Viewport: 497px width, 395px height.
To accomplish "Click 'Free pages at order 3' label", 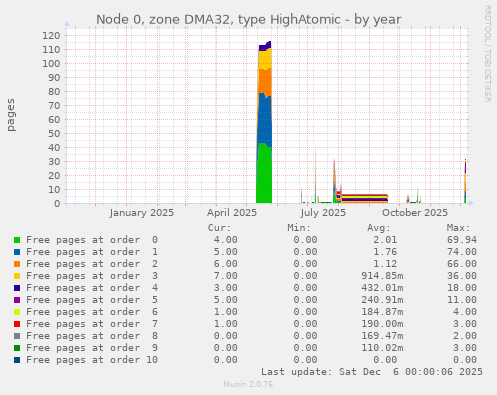I will click(92, 276).
